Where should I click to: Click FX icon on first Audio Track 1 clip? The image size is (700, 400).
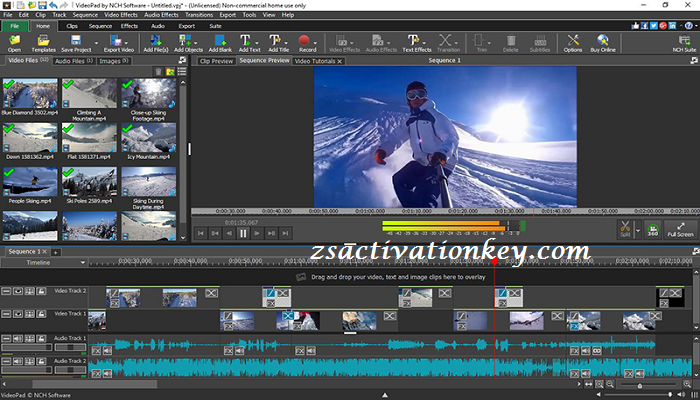point(96,351)
